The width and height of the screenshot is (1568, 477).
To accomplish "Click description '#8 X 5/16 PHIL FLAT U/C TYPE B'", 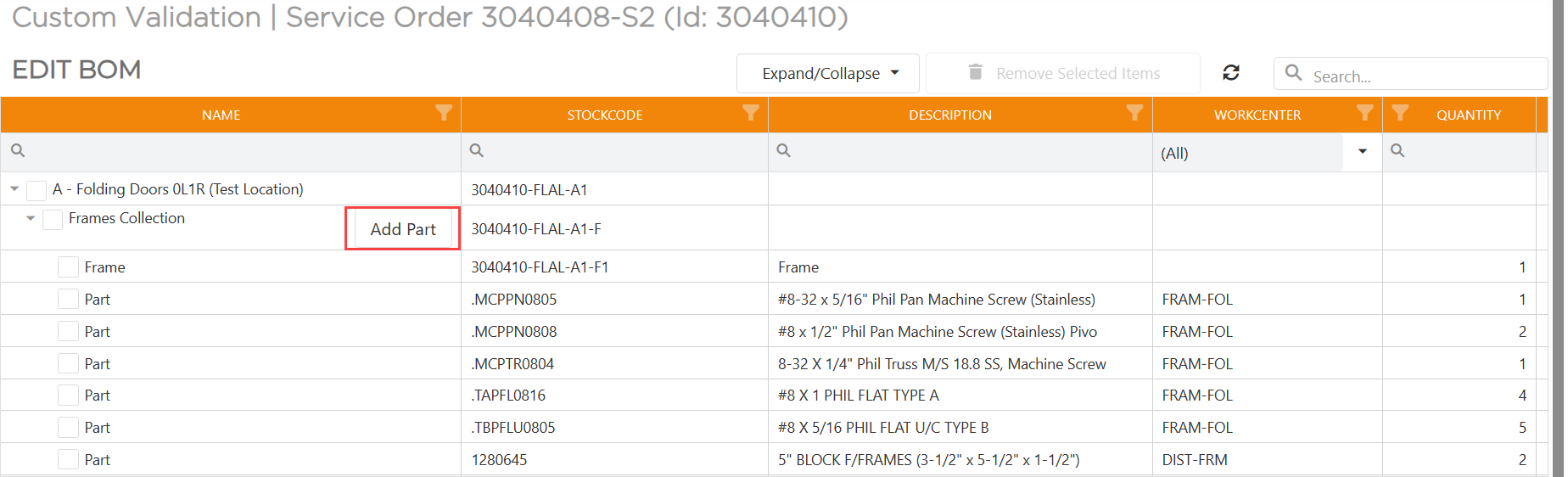I will click(883, 428).
